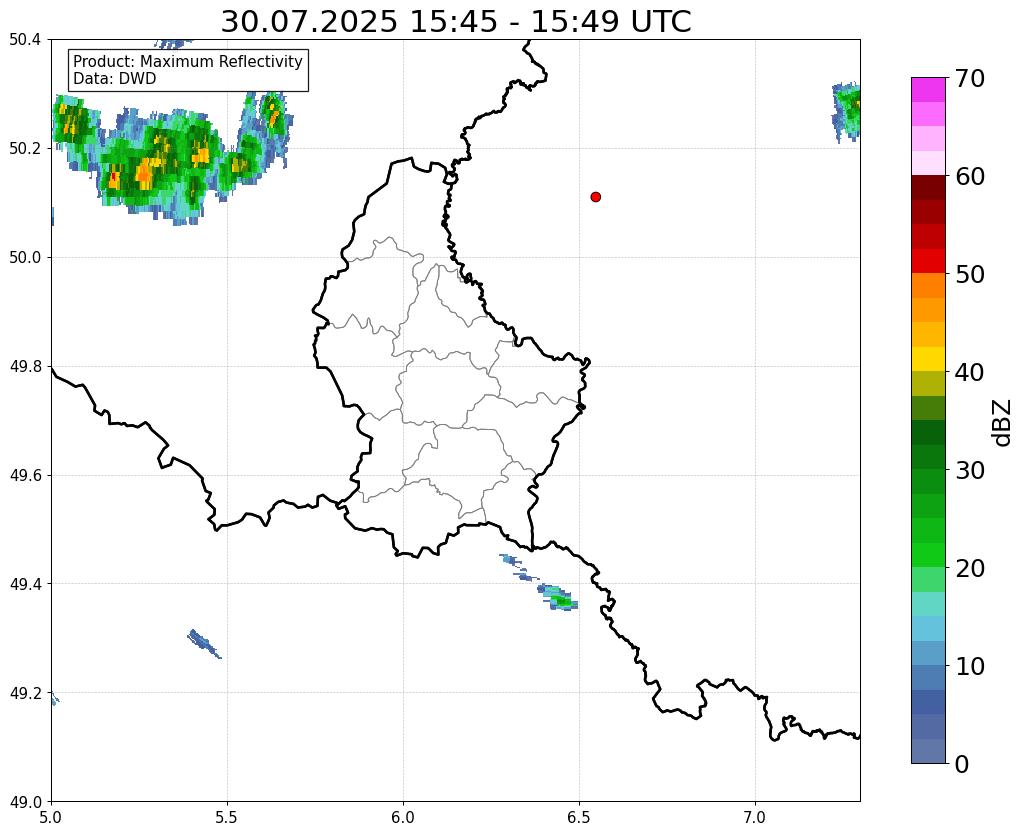Click the colorbar tick label '70'

pos(970,78)
